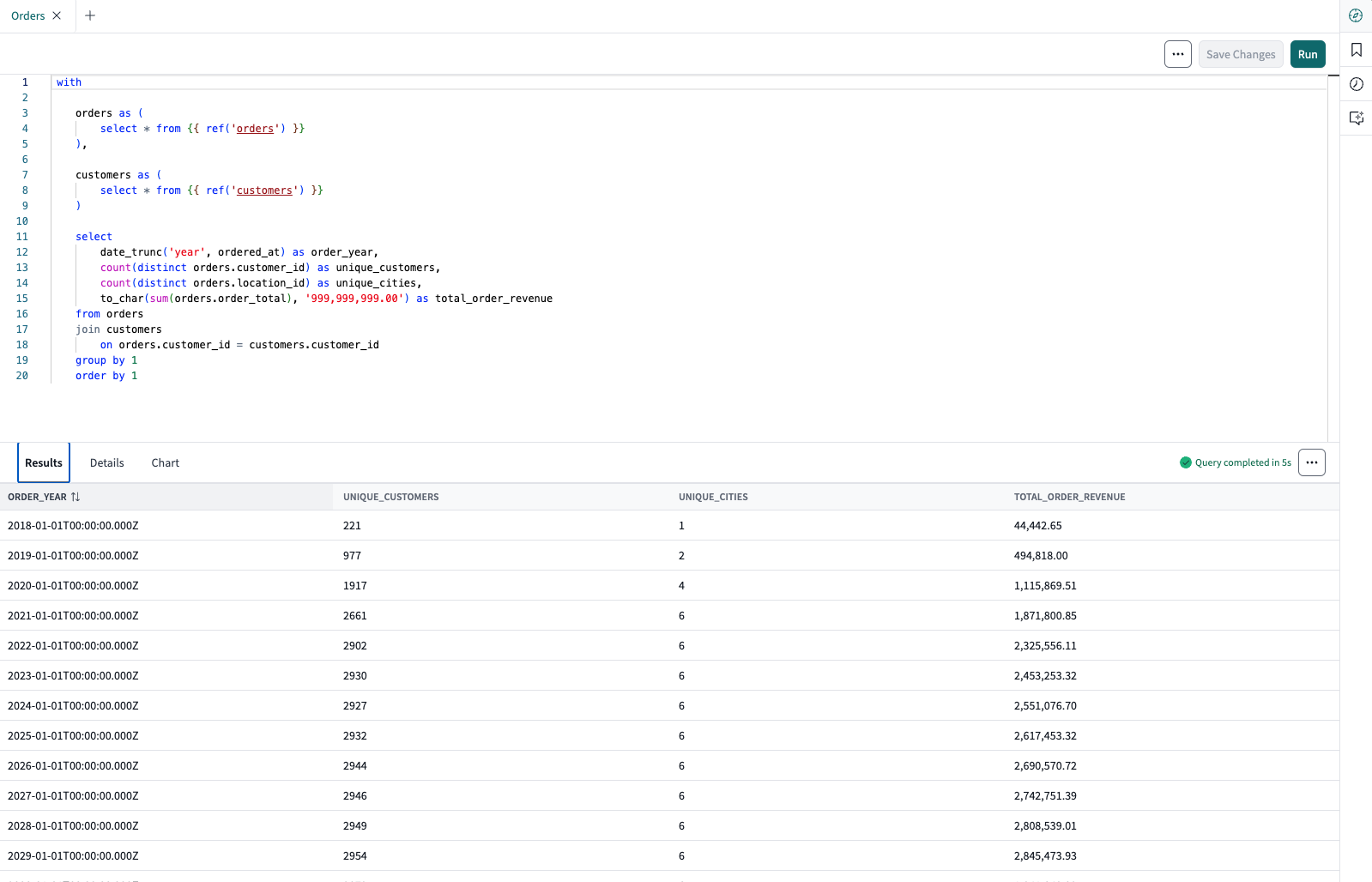Sort results by ORDER_YEAR column
Image resolution: width=1372 pixels, height=882 pixels.
(76, 497)
